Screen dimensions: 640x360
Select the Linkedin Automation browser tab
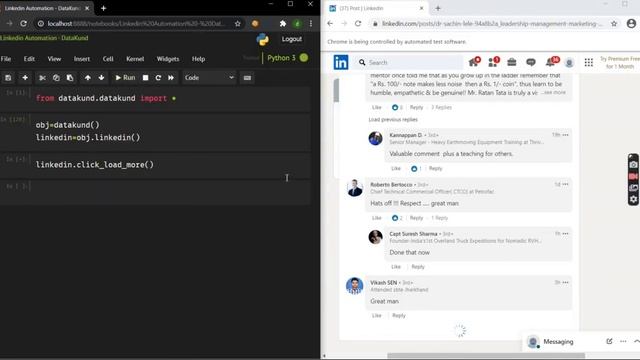[x=46, y=8]
